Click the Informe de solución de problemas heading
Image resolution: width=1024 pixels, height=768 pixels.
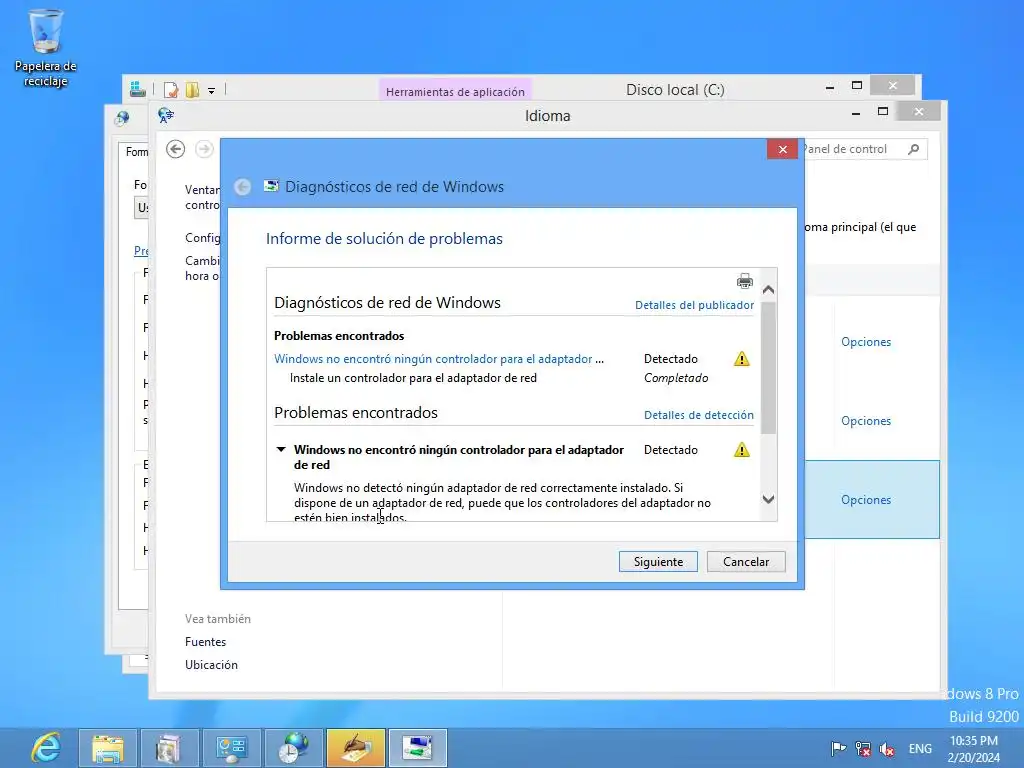pos(384,238)
